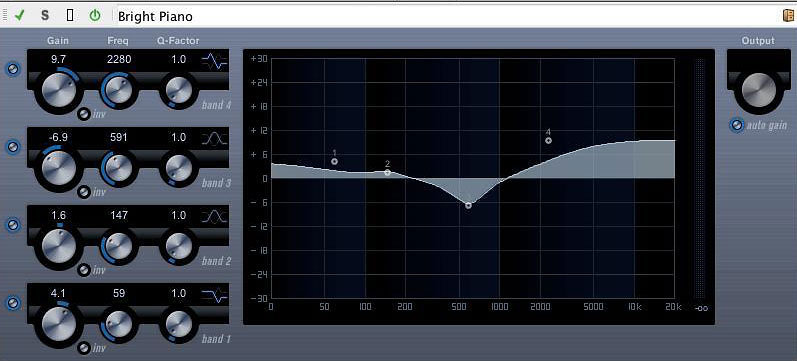The width and height of the screenshot is (797, 361).
Task: Select band 3 peak filter type icon
Action: click(x=214, y=139)
